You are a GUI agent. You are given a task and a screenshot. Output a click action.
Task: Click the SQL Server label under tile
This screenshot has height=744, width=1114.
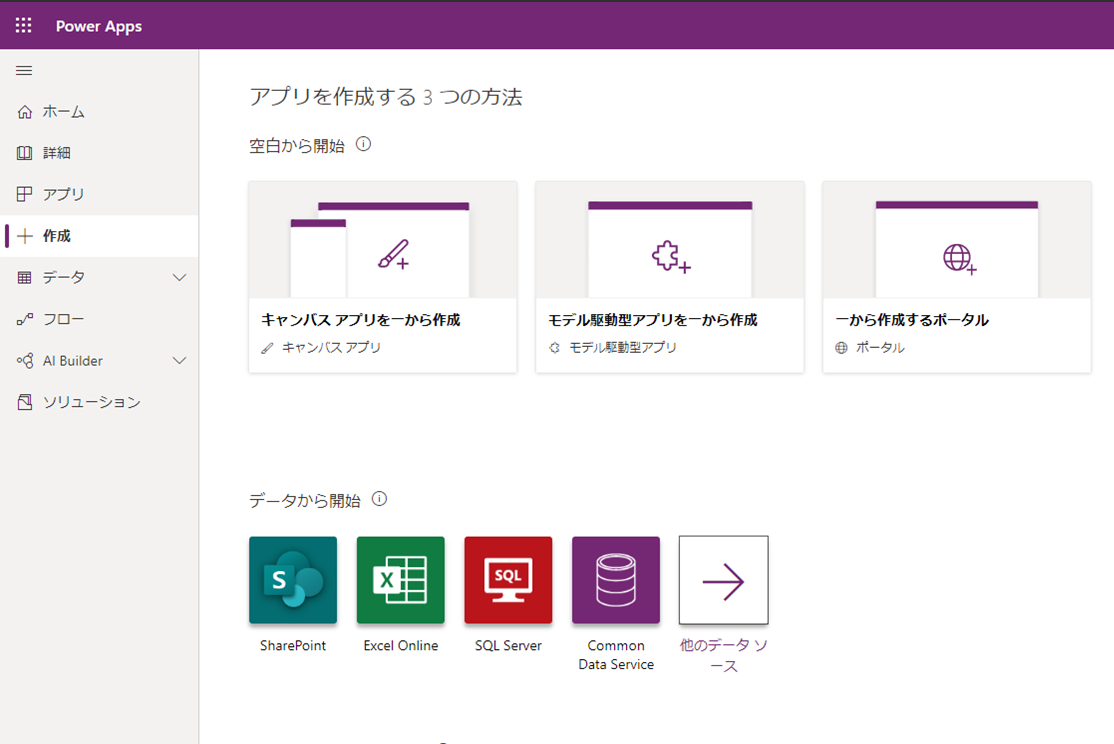click(508, 645)
